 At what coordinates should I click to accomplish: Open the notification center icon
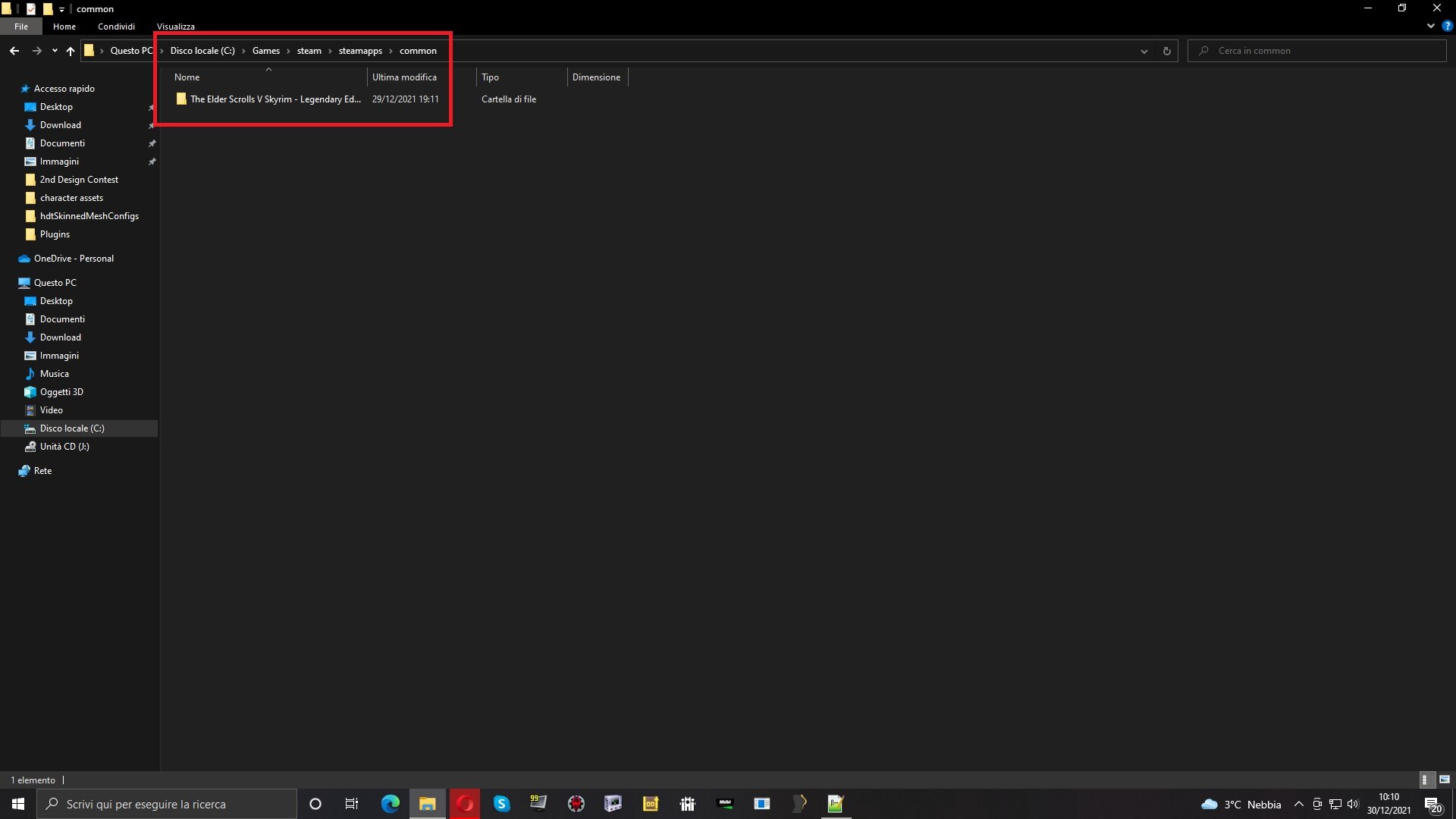1432,805
